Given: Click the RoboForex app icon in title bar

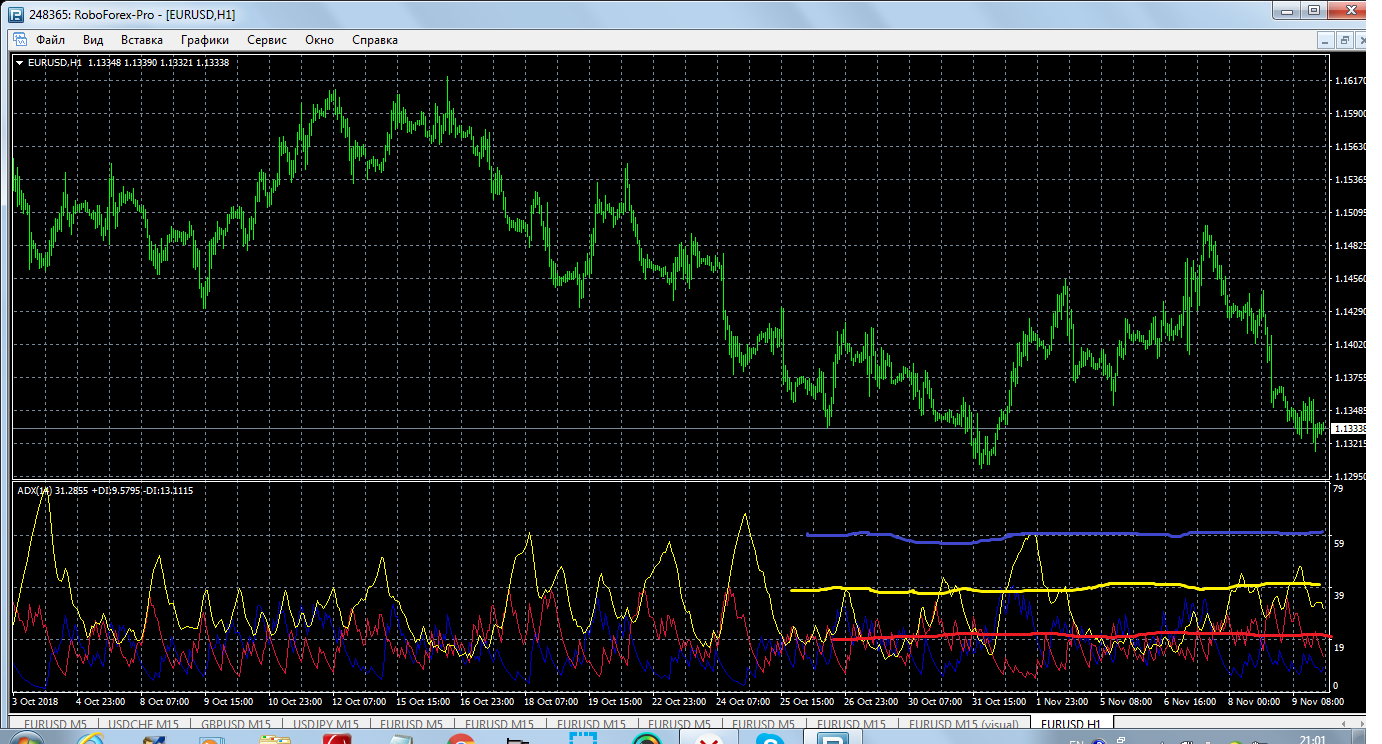Looking at the screenshot, I should coord(15,14).
